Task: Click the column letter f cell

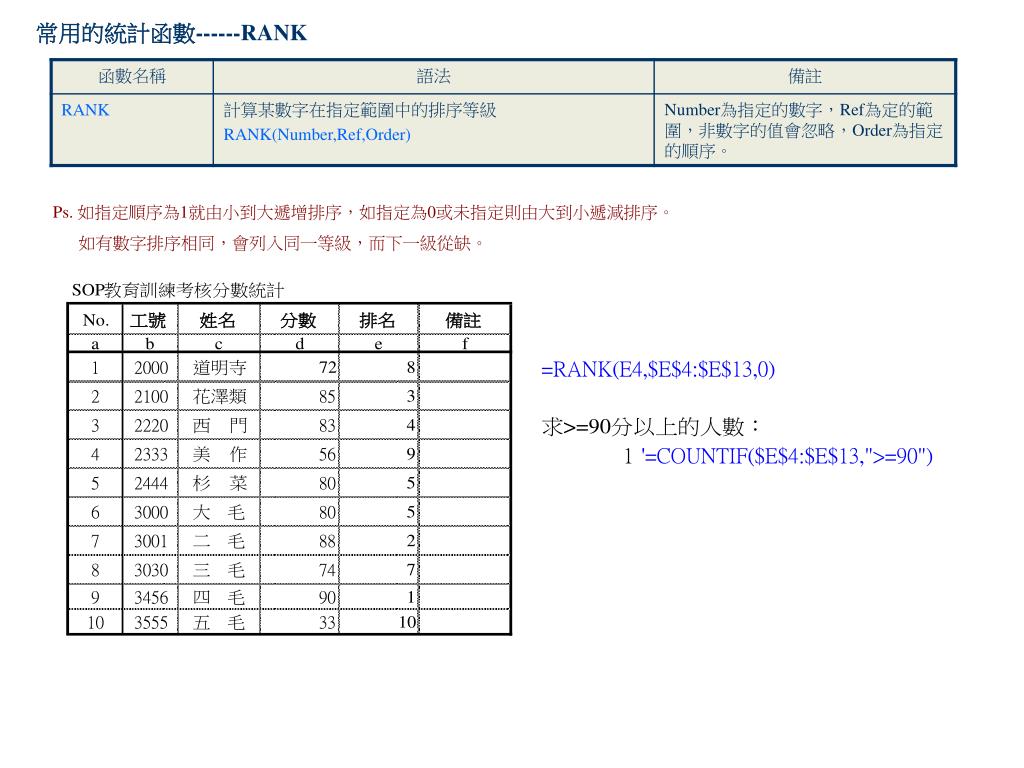Action: point(465,344)
